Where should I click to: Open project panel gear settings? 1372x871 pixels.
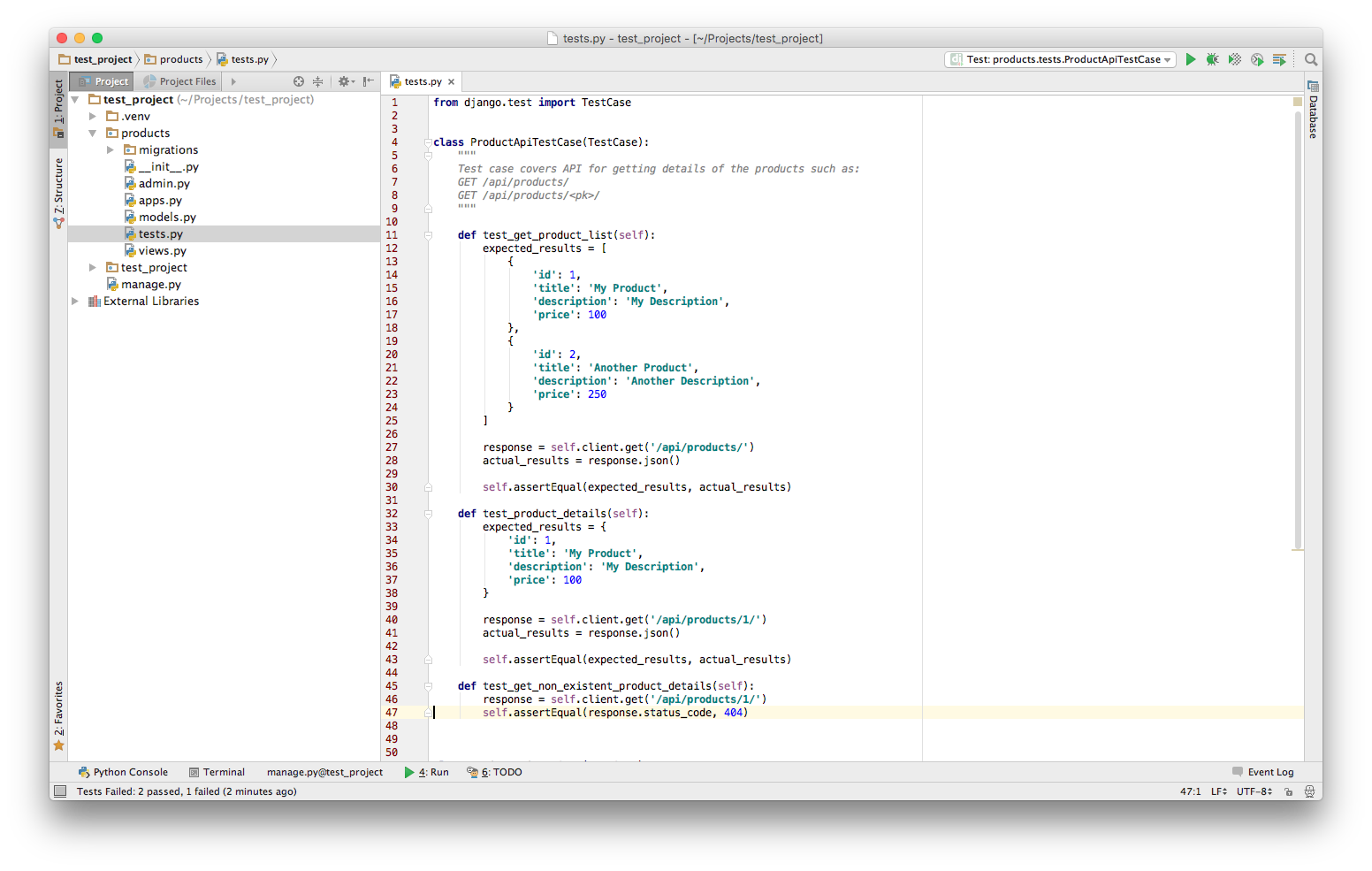point(345,81)
